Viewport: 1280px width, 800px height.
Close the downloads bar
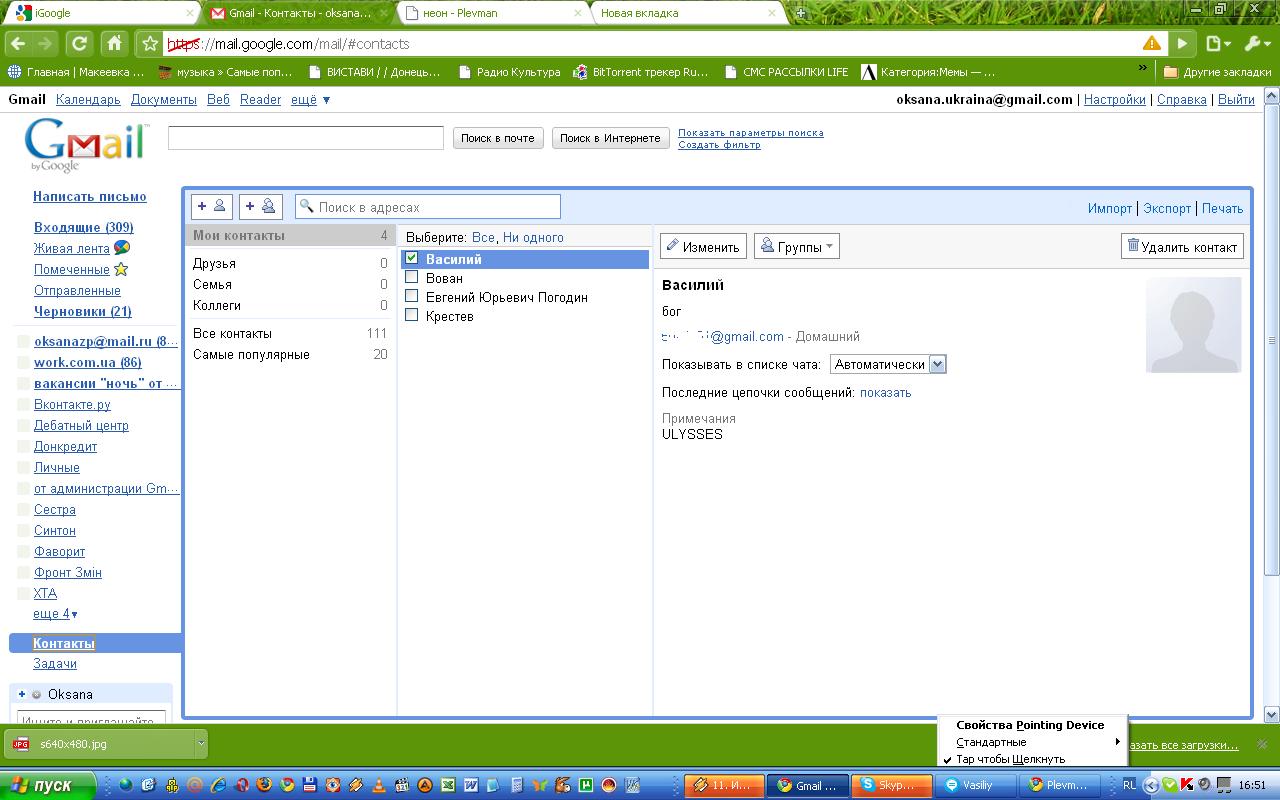1262,744
